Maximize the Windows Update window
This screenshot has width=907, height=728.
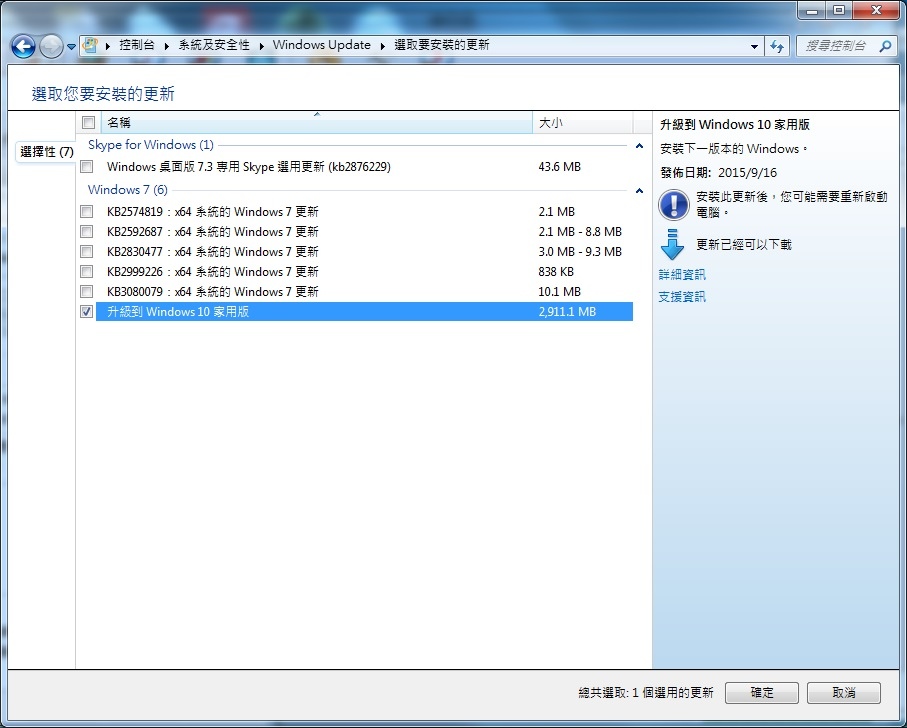tap(839, 10)
